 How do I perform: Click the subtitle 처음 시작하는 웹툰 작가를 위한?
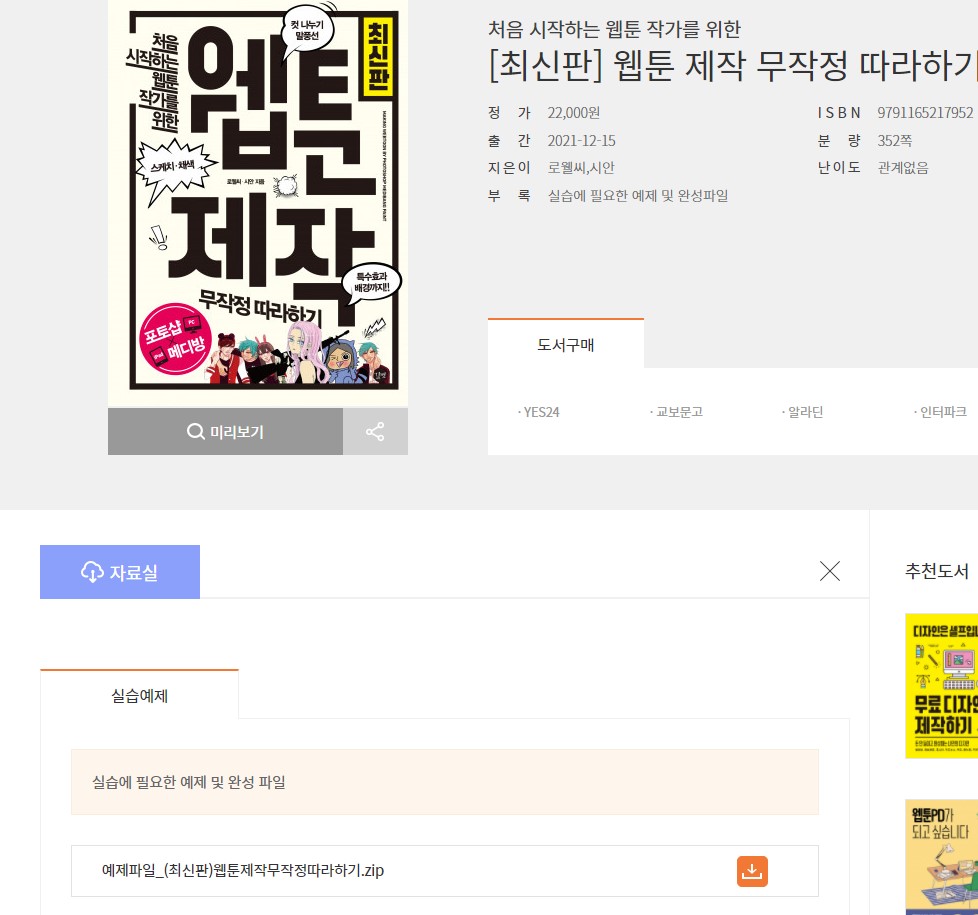click(614, 29)
